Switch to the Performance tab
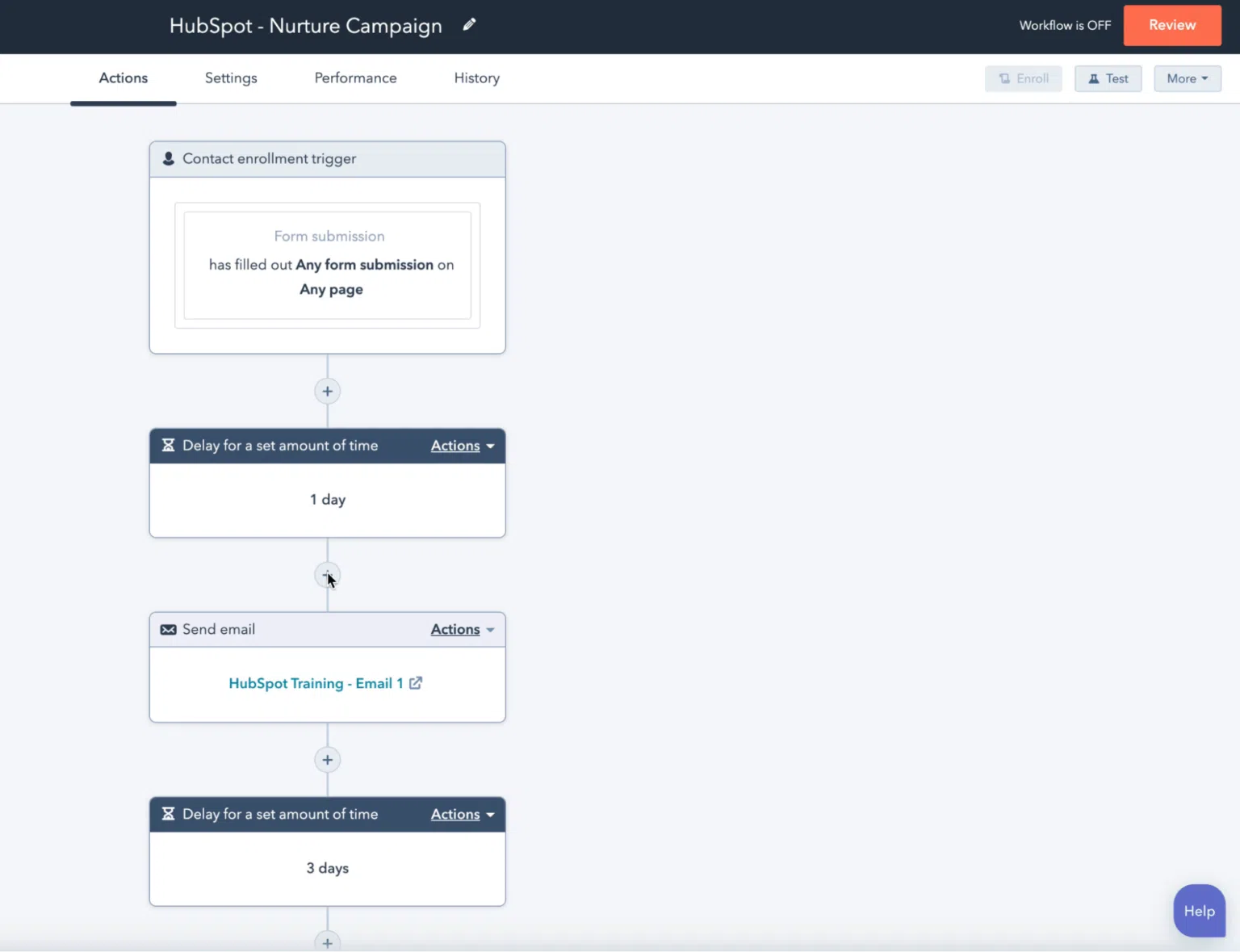This screenshot has width=1240, height=952. pyautogui.click(x=355, y=78)
